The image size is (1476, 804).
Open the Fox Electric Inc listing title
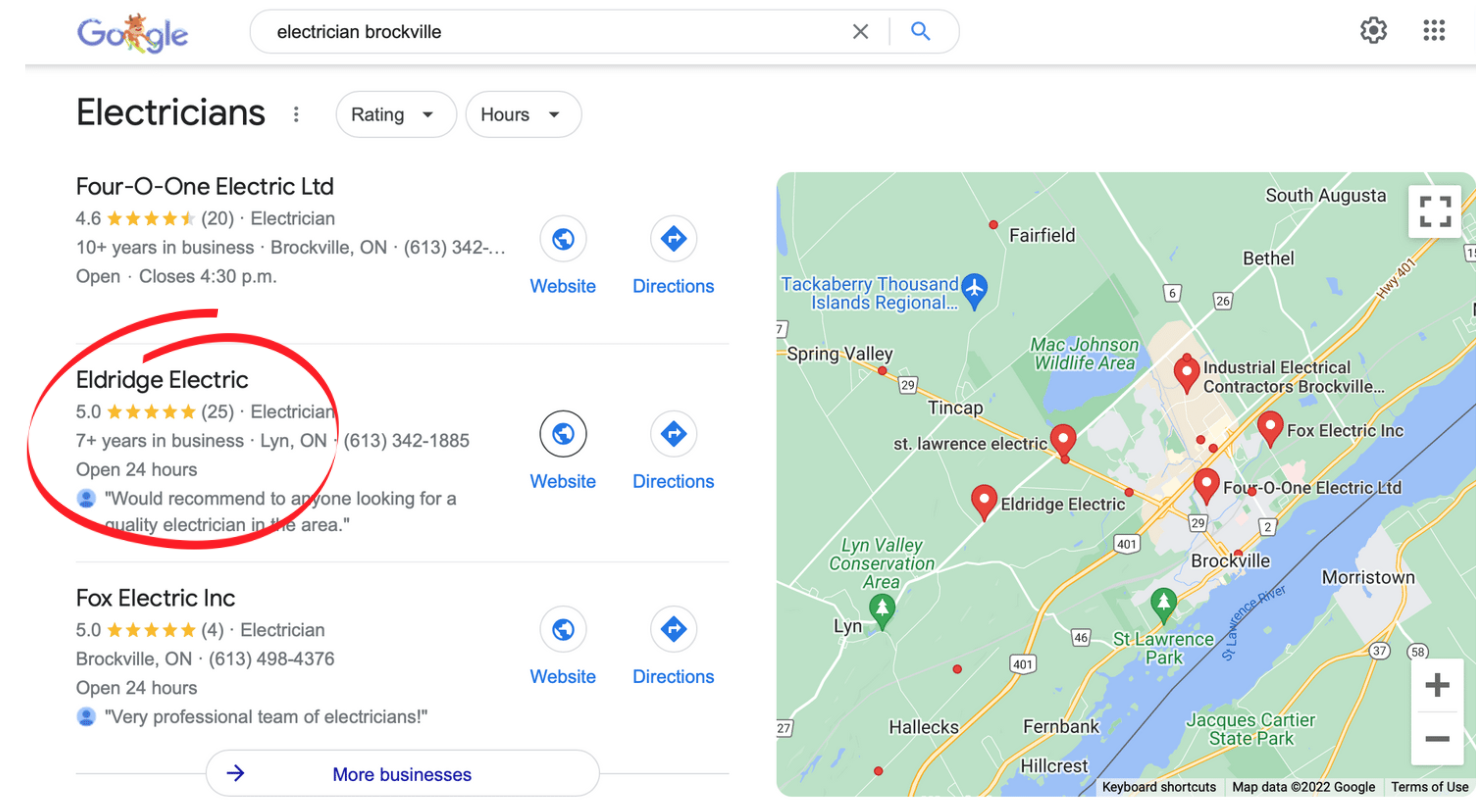[156, 598]
